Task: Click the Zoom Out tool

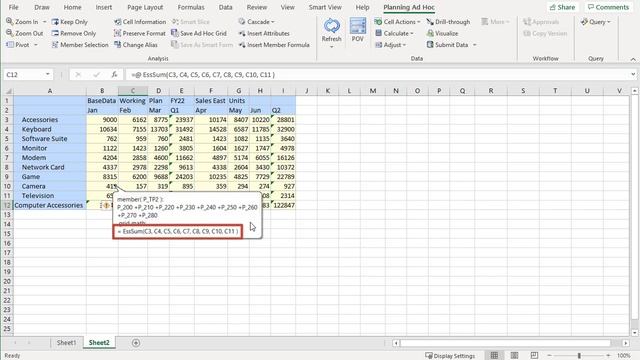Action: 24,33
